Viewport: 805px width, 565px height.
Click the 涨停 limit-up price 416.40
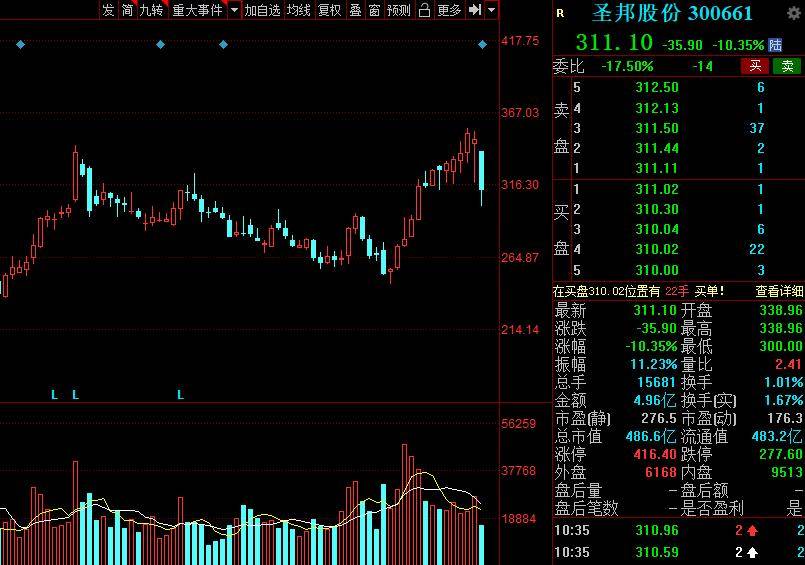[655, 455]
